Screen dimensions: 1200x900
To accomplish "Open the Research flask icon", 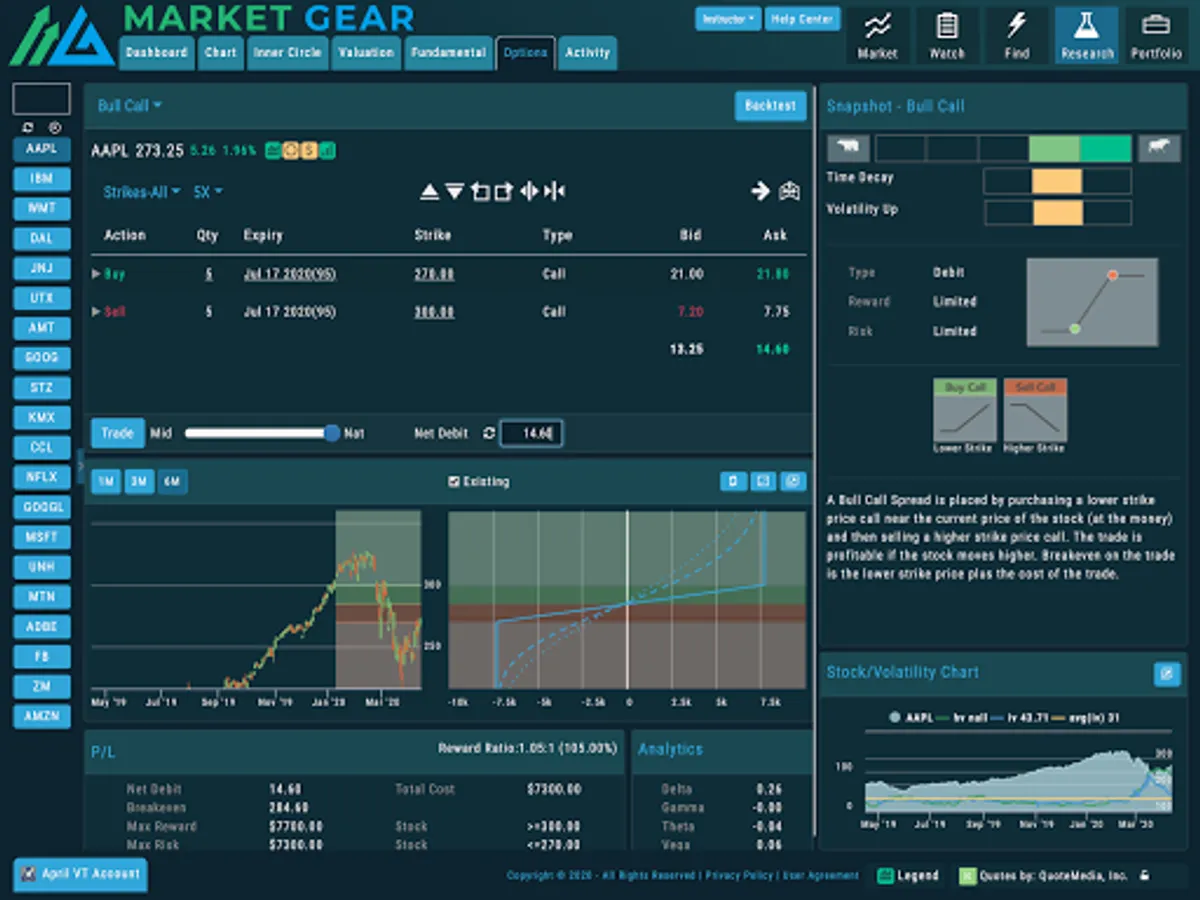I will [1087, 36].
